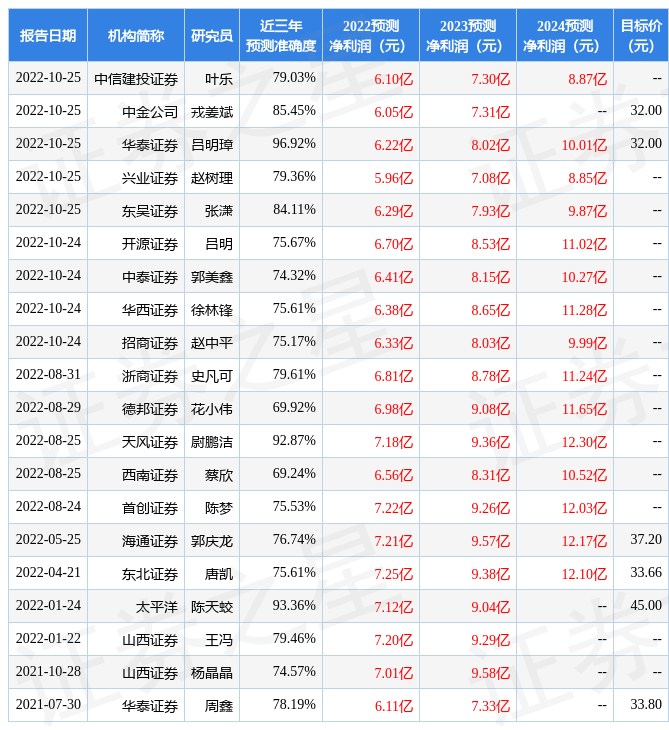Viewport: 669px width, 730px height.
Task: Select 2022 profit value 6.70亿
Action: pyautogui.click(x=393, y=244)
